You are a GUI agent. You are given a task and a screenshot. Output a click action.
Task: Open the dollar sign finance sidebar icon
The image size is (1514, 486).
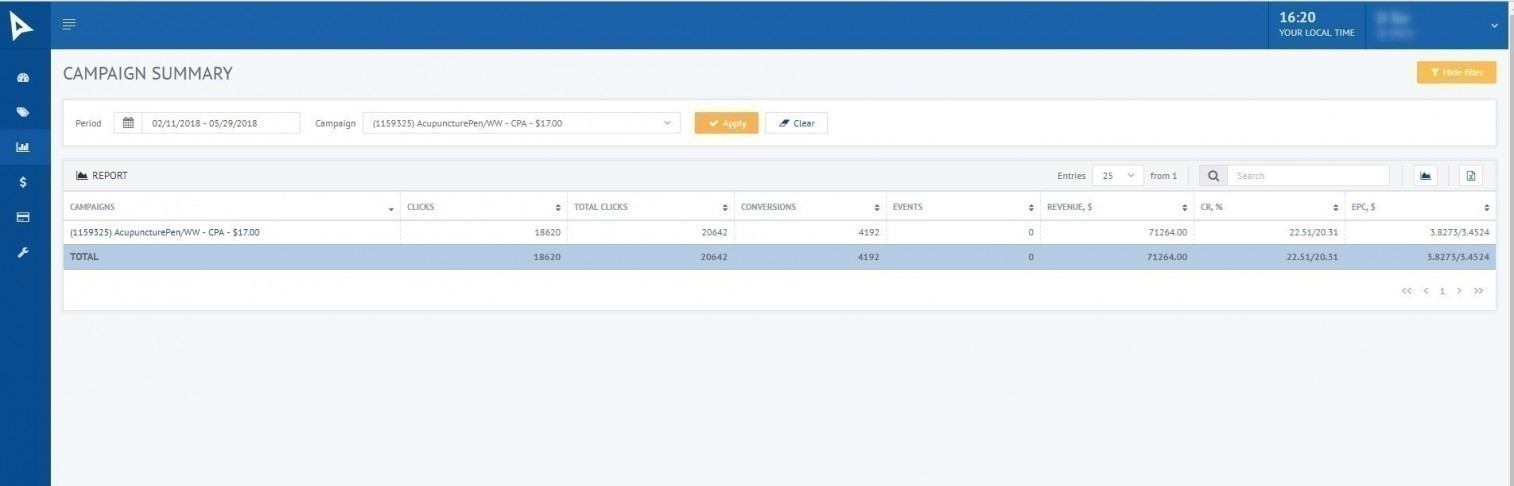point(23,182)
